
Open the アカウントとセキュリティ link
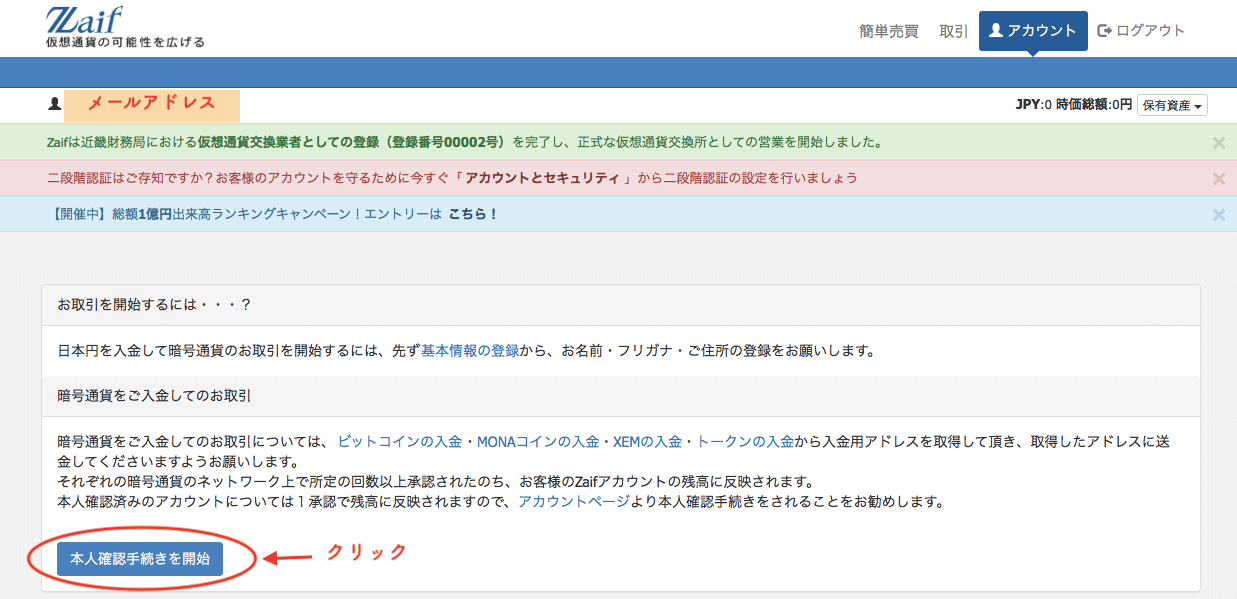(545, 178)
